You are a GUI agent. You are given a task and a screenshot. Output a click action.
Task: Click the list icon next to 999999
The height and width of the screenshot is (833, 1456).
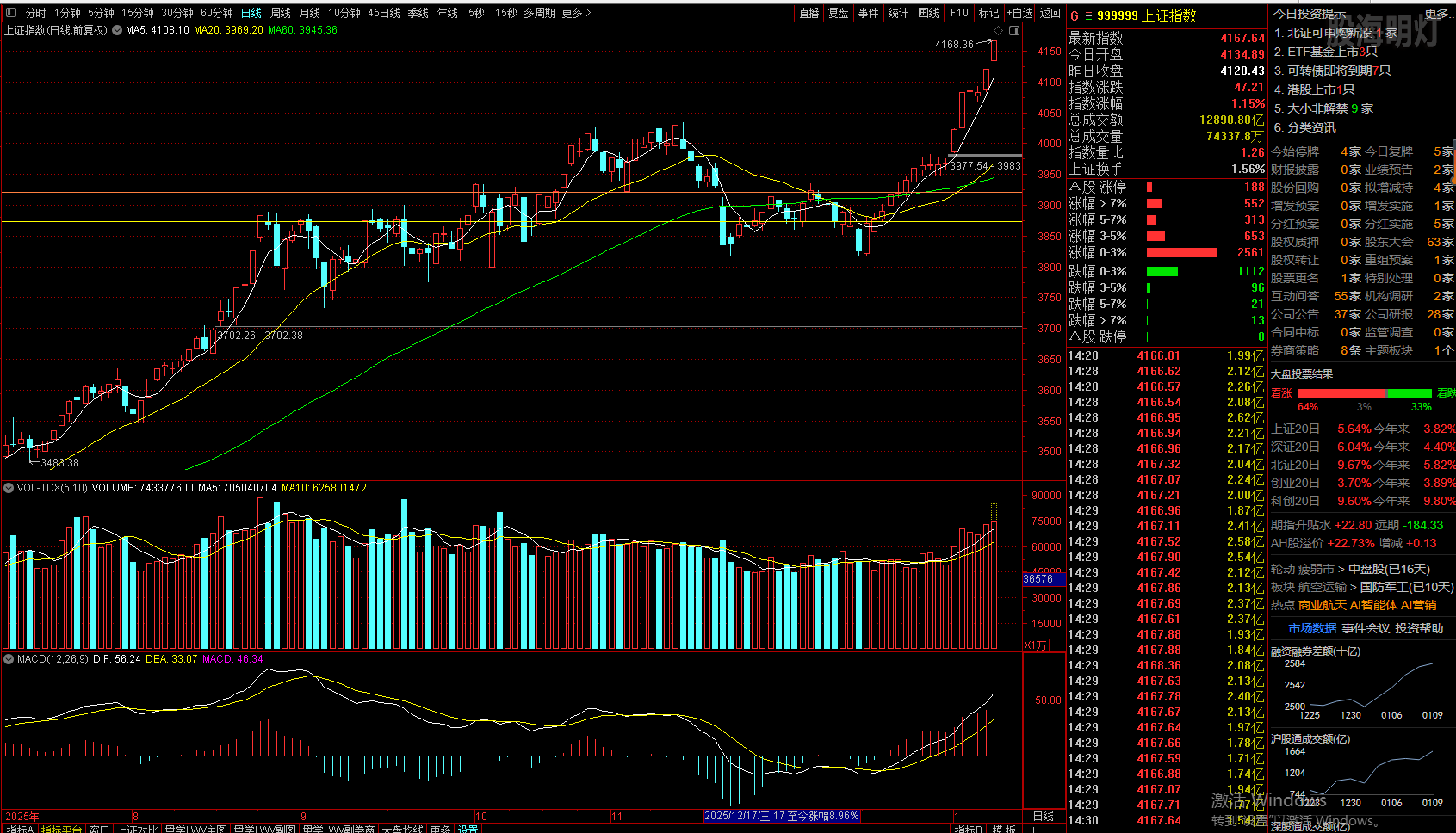click(1088, 16)
